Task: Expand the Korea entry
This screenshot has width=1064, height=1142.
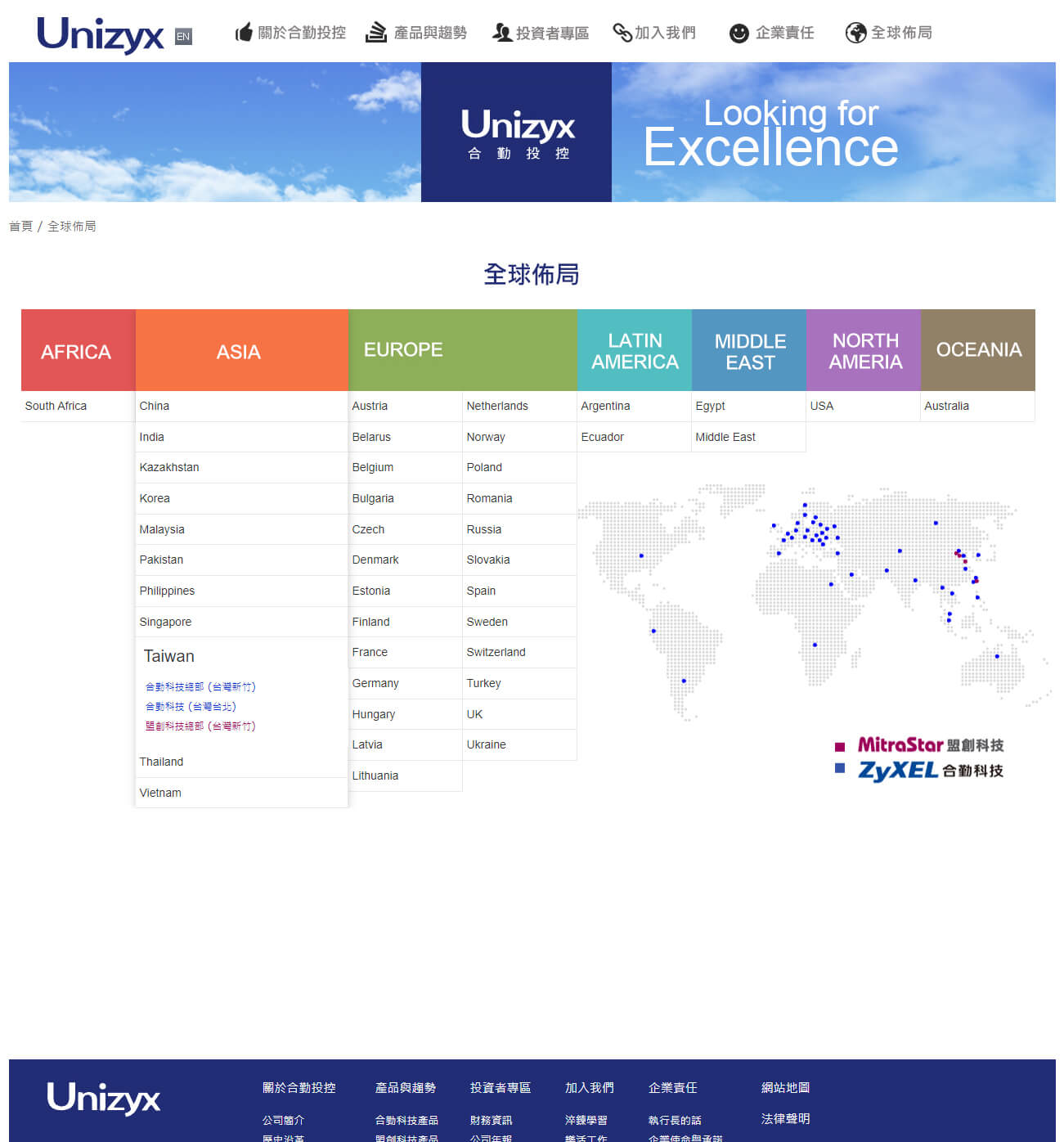Action: tap(242, 499)
